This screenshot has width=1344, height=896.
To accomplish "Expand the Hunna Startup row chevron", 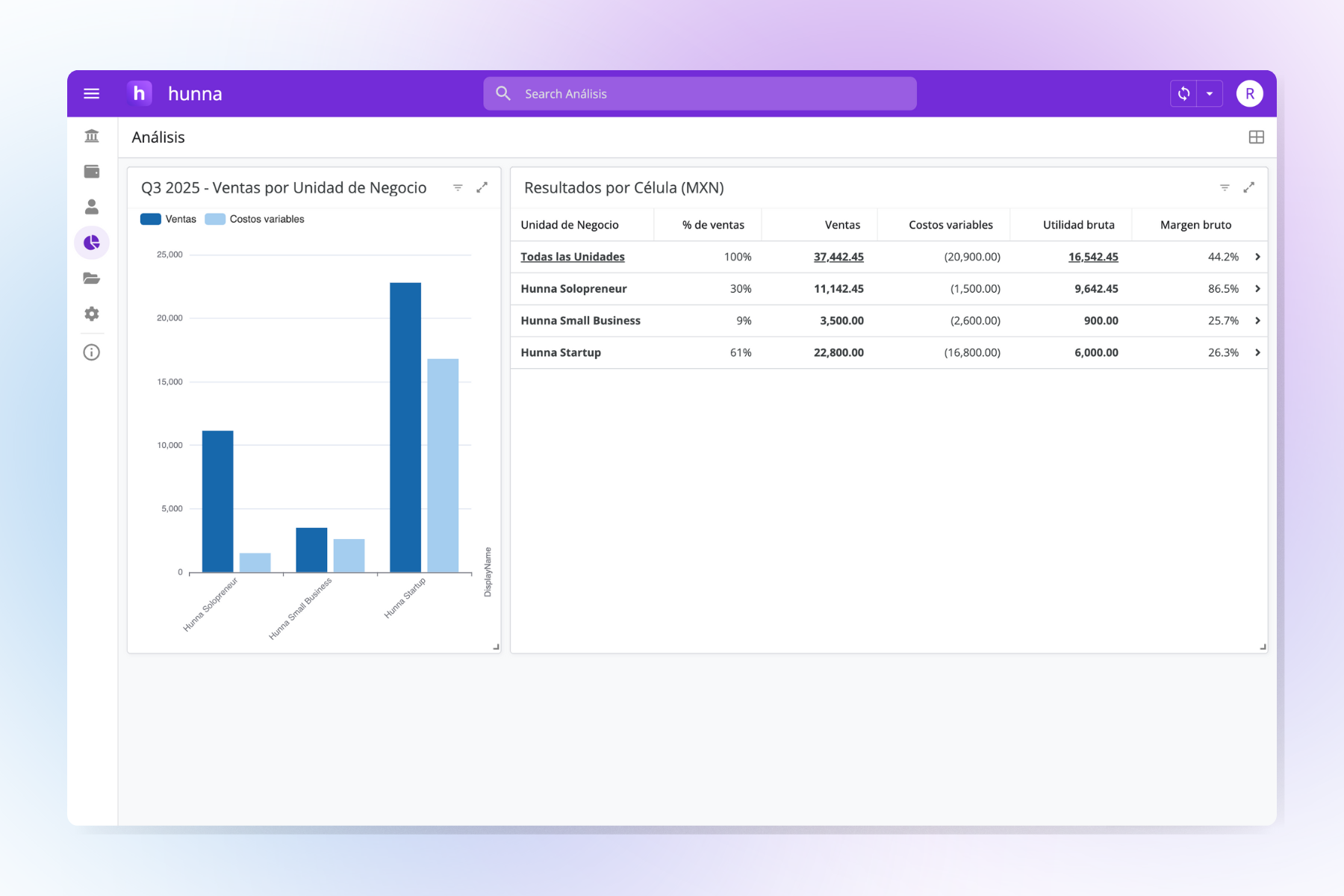I will tap(1257, 352).
